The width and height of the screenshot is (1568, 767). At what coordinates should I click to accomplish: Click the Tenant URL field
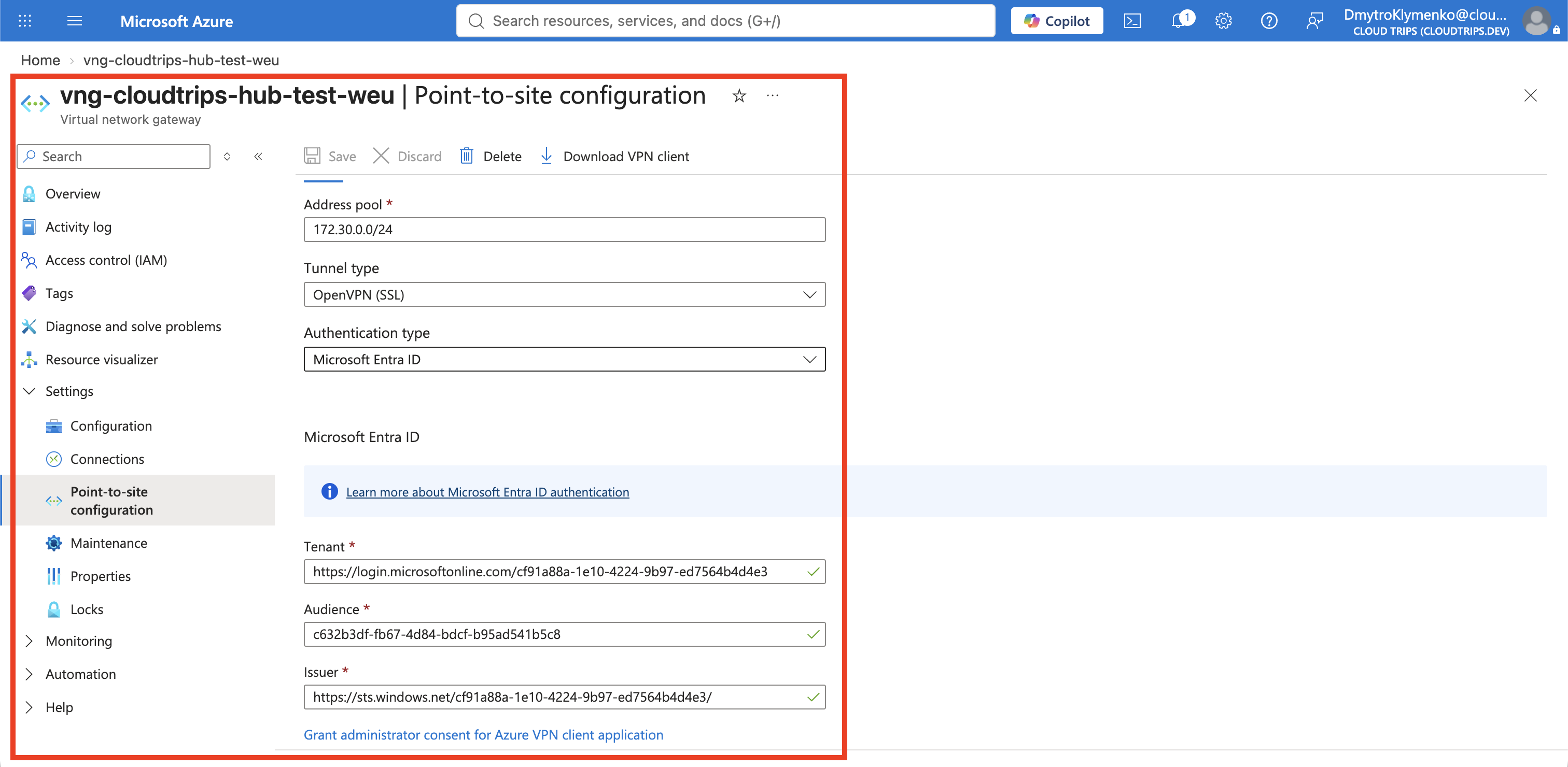click(564, 571)
